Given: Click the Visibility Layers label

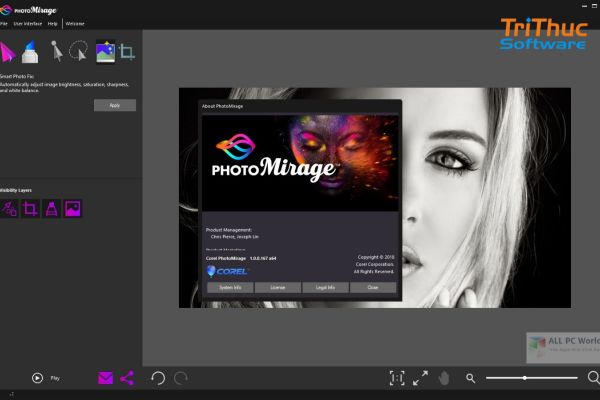Looking at the screenshot, I should tap(16, 190).
